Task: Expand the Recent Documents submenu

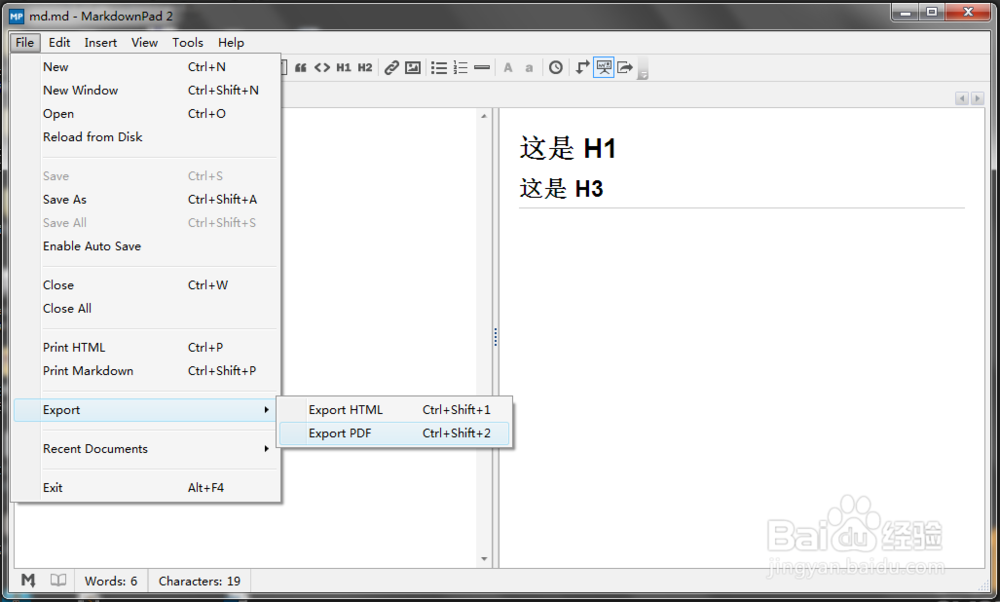Action: point(147,449)
